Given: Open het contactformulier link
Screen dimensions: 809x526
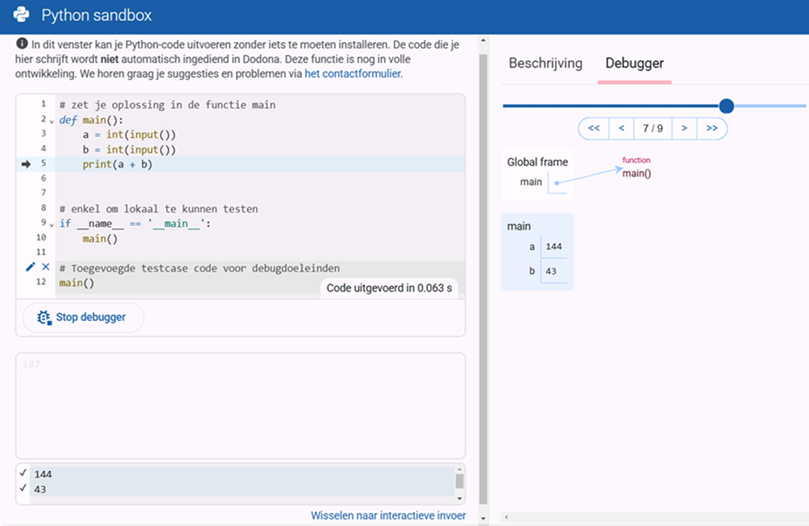Looking at the screenshot, I should coord(353,73).
